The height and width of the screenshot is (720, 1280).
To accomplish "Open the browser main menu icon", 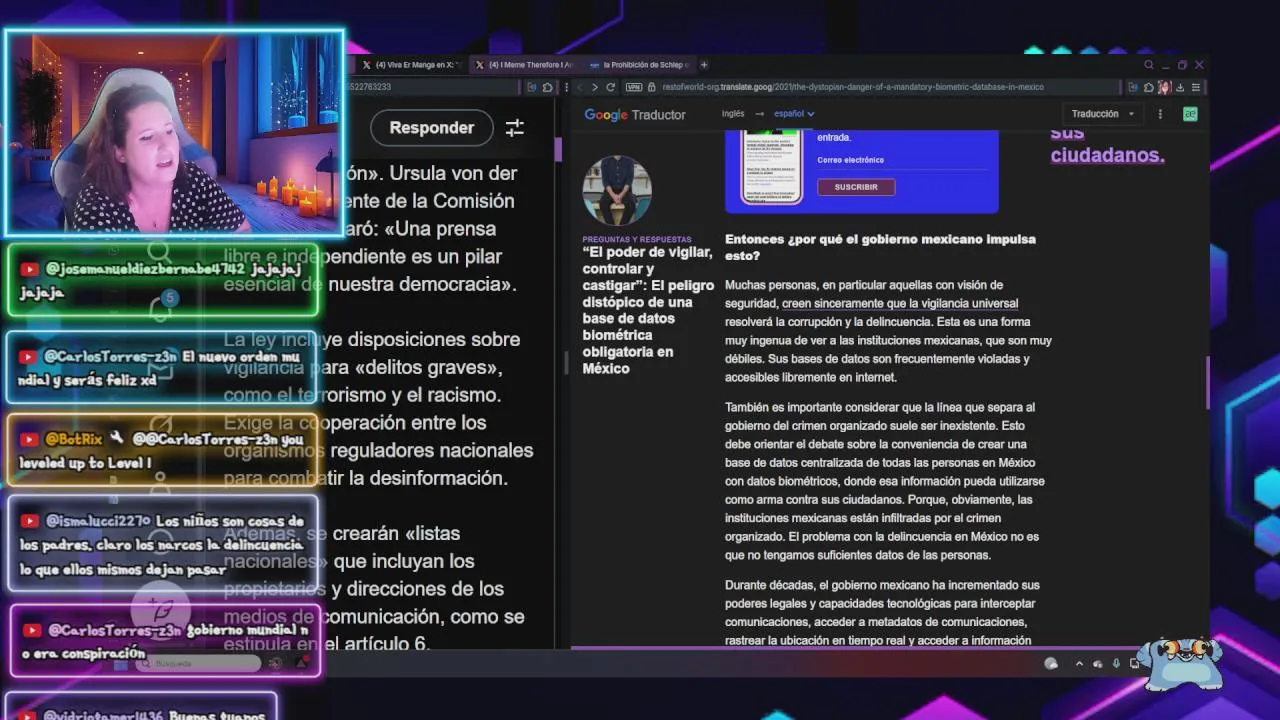I will pyautogui.click(x=1195, y=87).
